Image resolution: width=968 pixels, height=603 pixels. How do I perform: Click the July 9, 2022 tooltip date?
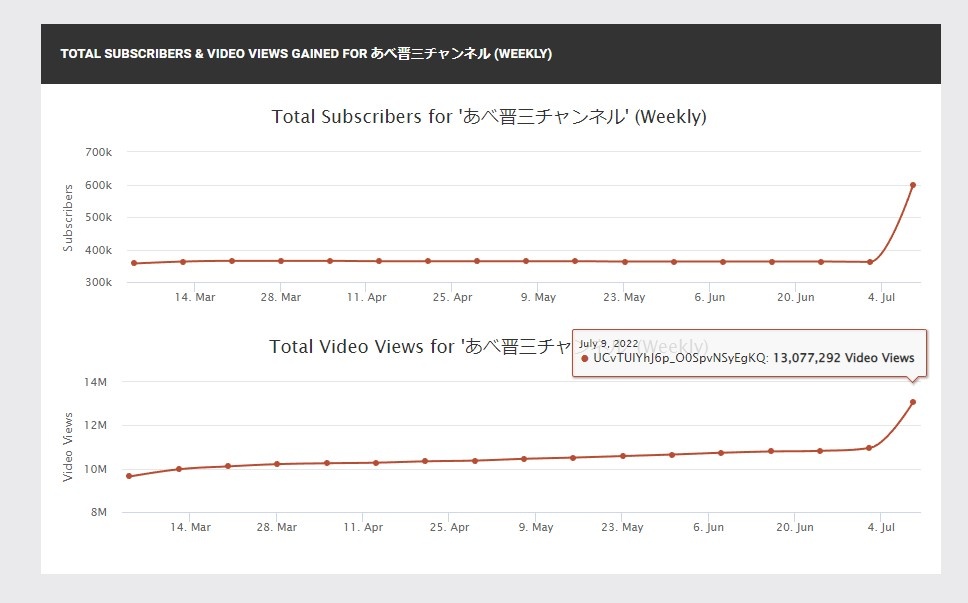point(608,343)
